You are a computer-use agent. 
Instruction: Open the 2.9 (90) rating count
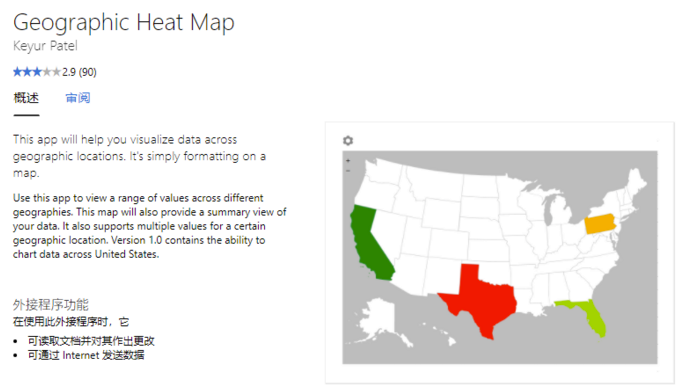coord(79,72)
